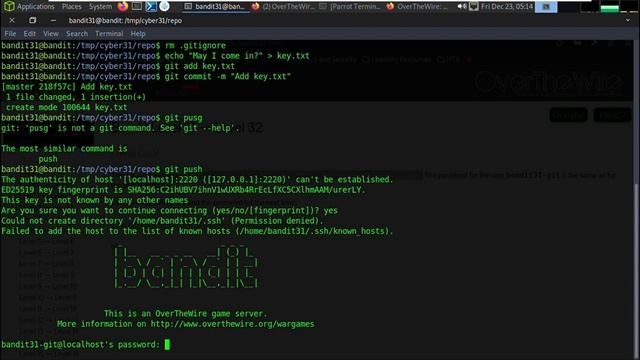Open the Edit menu in the terminal
The image size is (640, 360).
pos(29,33)
